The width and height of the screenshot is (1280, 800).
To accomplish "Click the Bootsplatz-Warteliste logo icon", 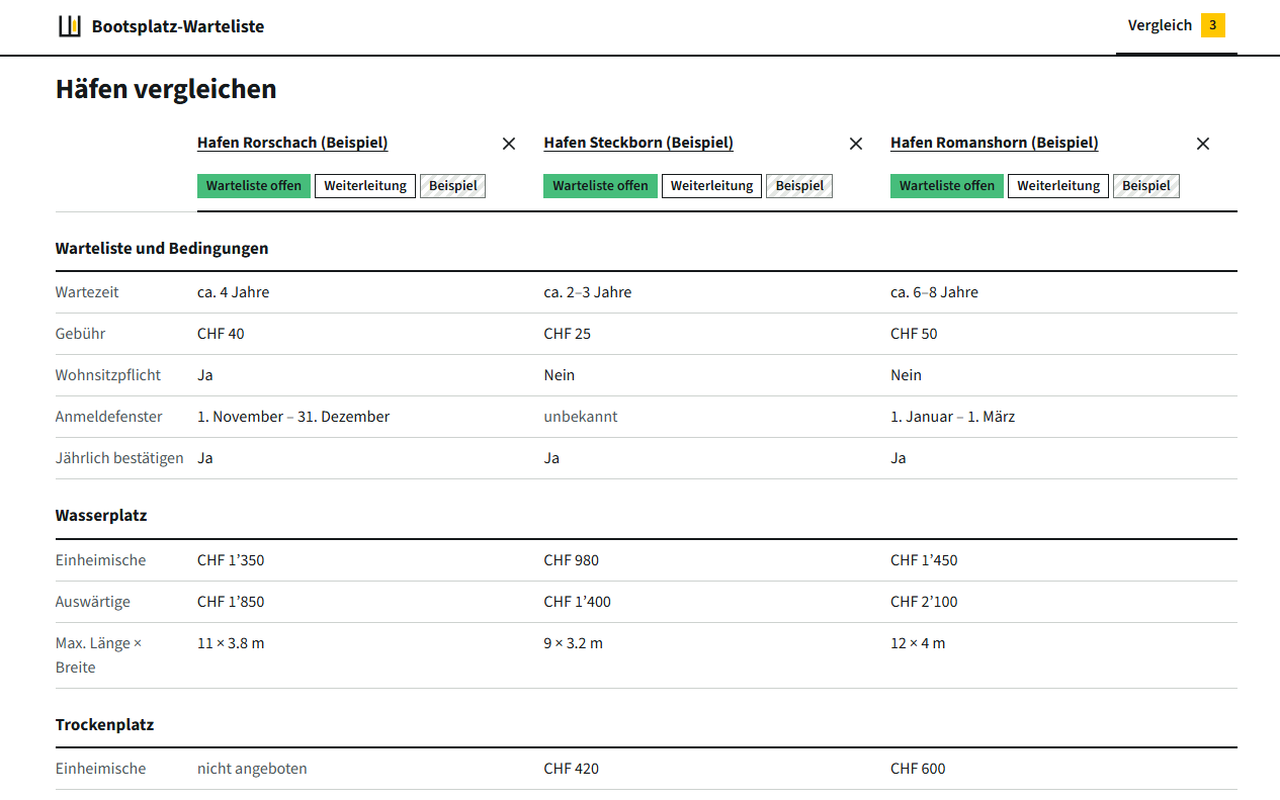I will pyautogui.click(x=69, y=26).
